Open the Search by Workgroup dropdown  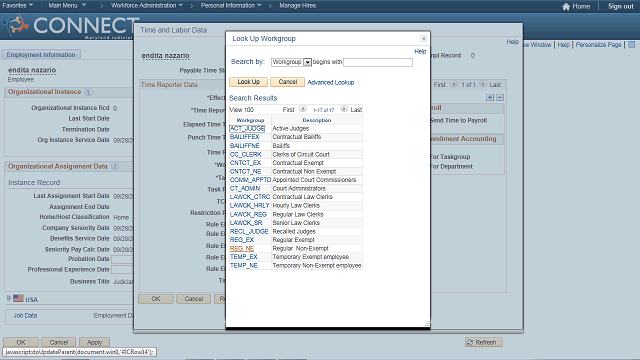(x=307, y=62)
